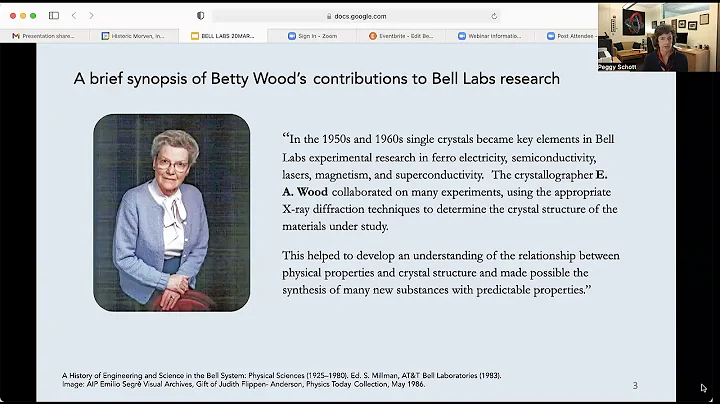Click the docs.google.com address bar
Image resolution: width=720 pixels, height=404 pixels.
pyautogui.click(x=356, y=16)
